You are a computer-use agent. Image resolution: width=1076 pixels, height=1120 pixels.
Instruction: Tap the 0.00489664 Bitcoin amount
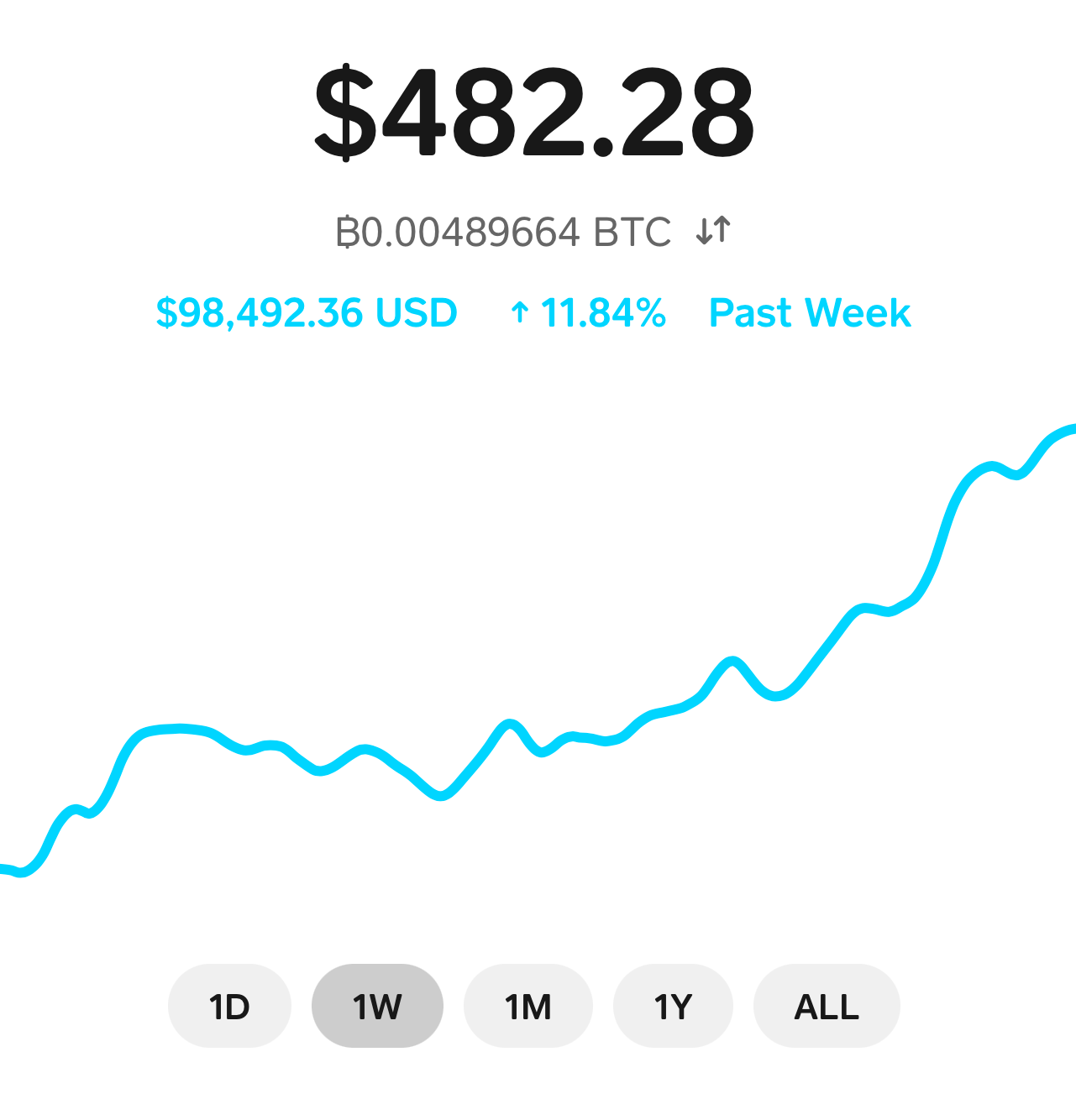pyautogui.click(x=470, y=233)
